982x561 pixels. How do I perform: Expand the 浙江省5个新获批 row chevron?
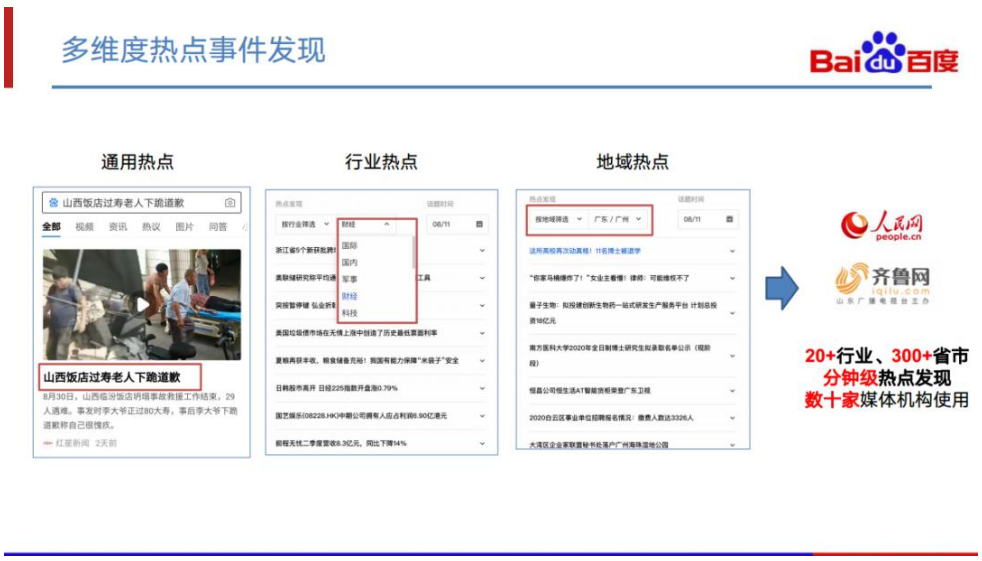(482, 250)
